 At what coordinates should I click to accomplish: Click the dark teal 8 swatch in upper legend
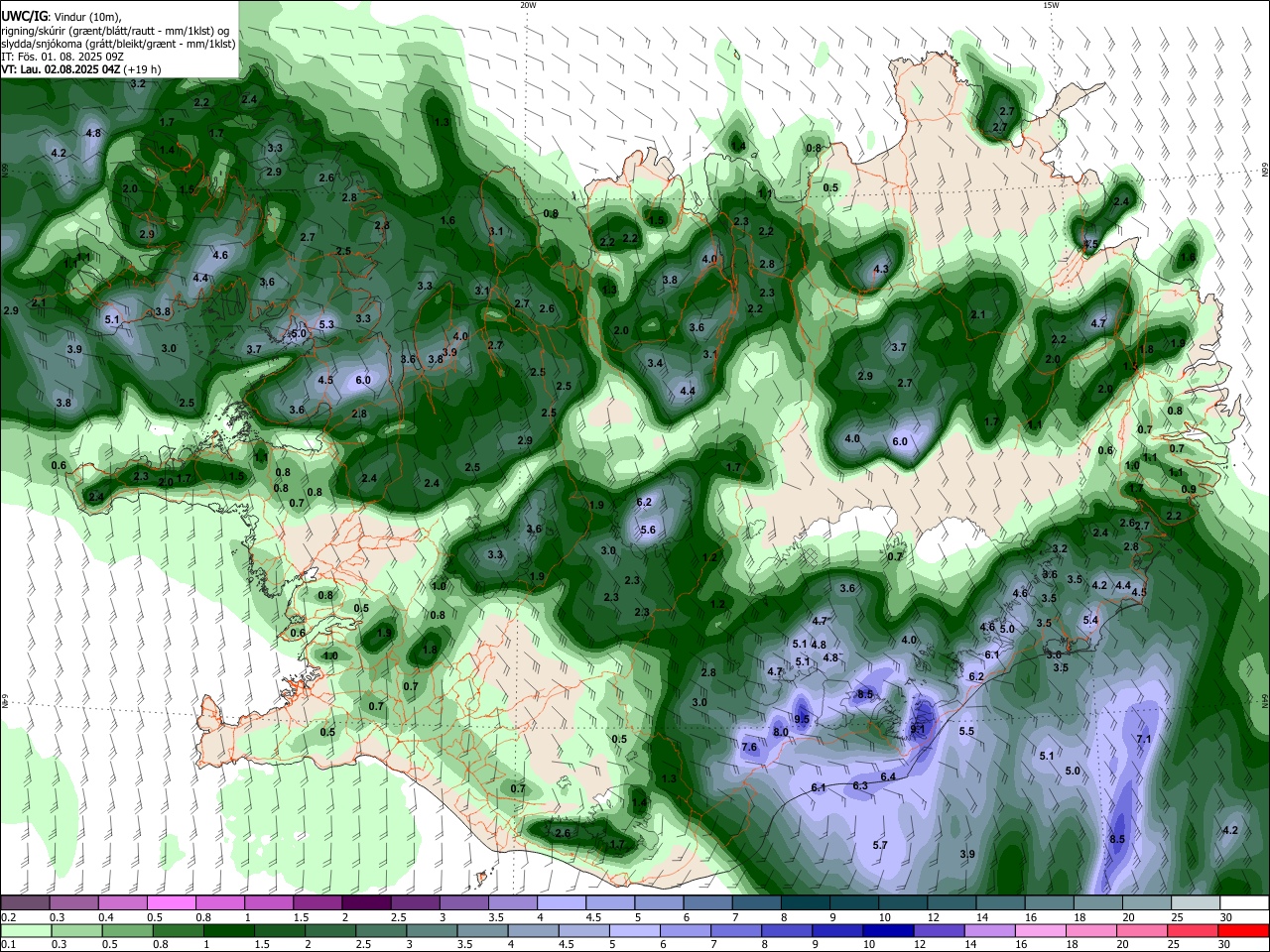pyautogui.click(x=805, y=903)
